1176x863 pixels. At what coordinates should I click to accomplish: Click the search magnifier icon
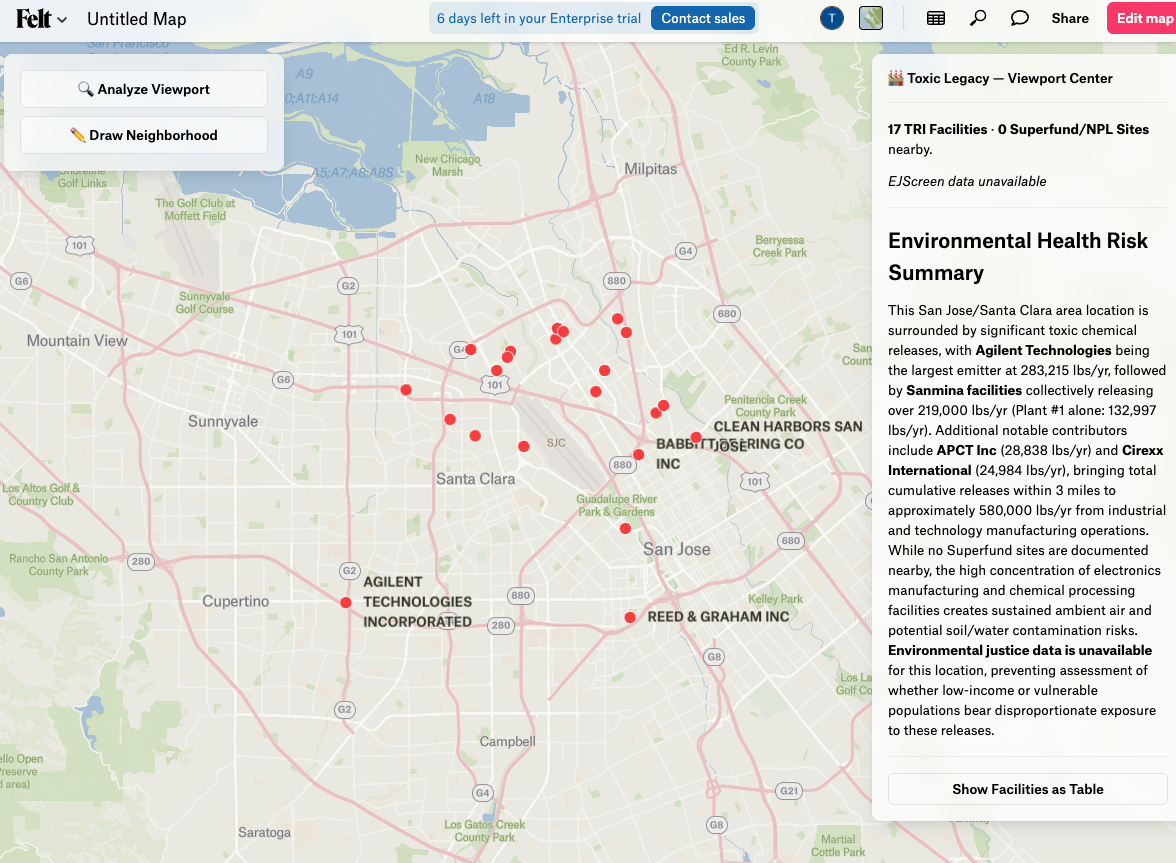point(978,18)
